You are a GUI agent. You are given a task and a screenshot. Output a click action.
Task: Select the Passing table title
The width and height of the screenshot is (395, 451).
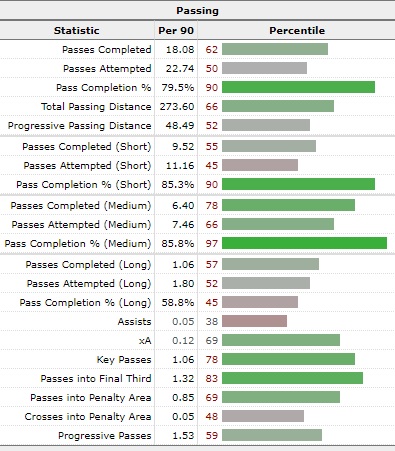point(197,11)
